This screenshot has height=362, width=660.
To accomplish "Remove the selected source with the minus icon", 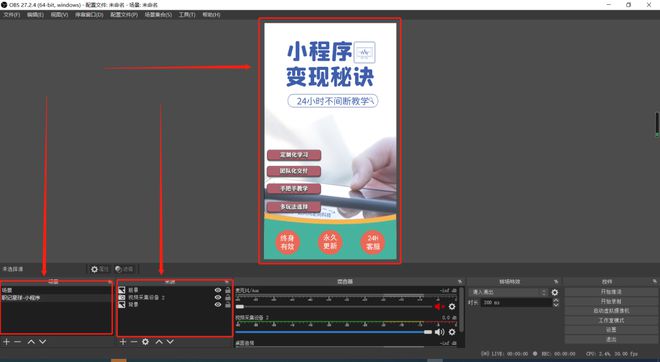I will (134, 342).
